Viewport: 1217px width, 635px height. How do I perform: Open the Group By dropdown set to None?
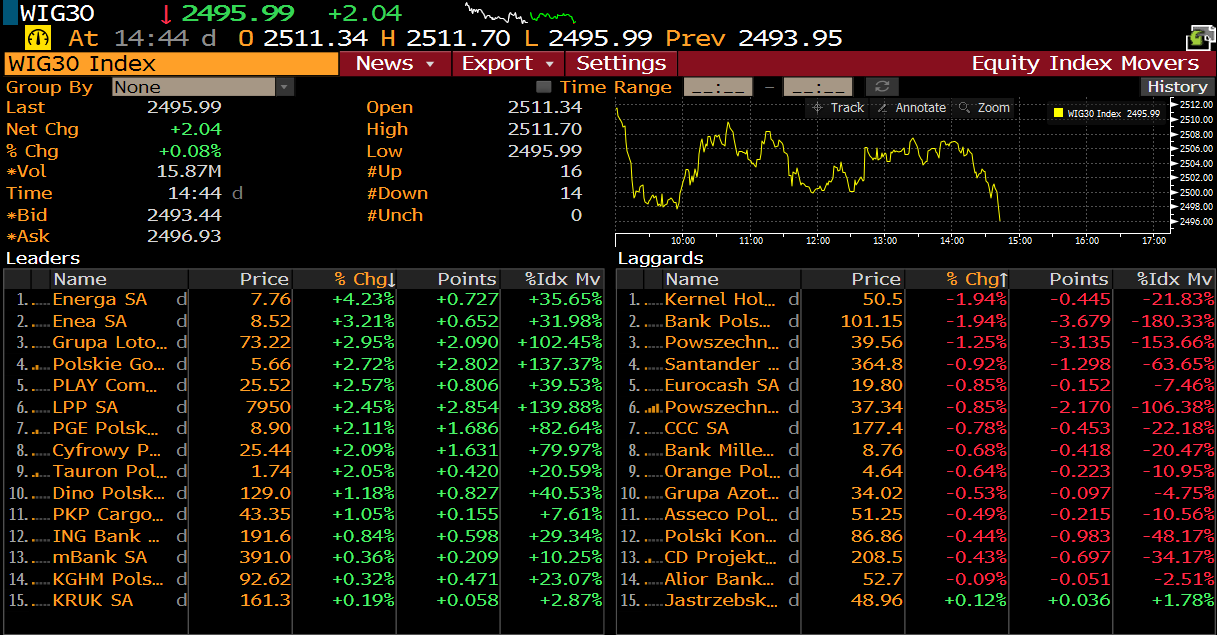coord(202,87)
